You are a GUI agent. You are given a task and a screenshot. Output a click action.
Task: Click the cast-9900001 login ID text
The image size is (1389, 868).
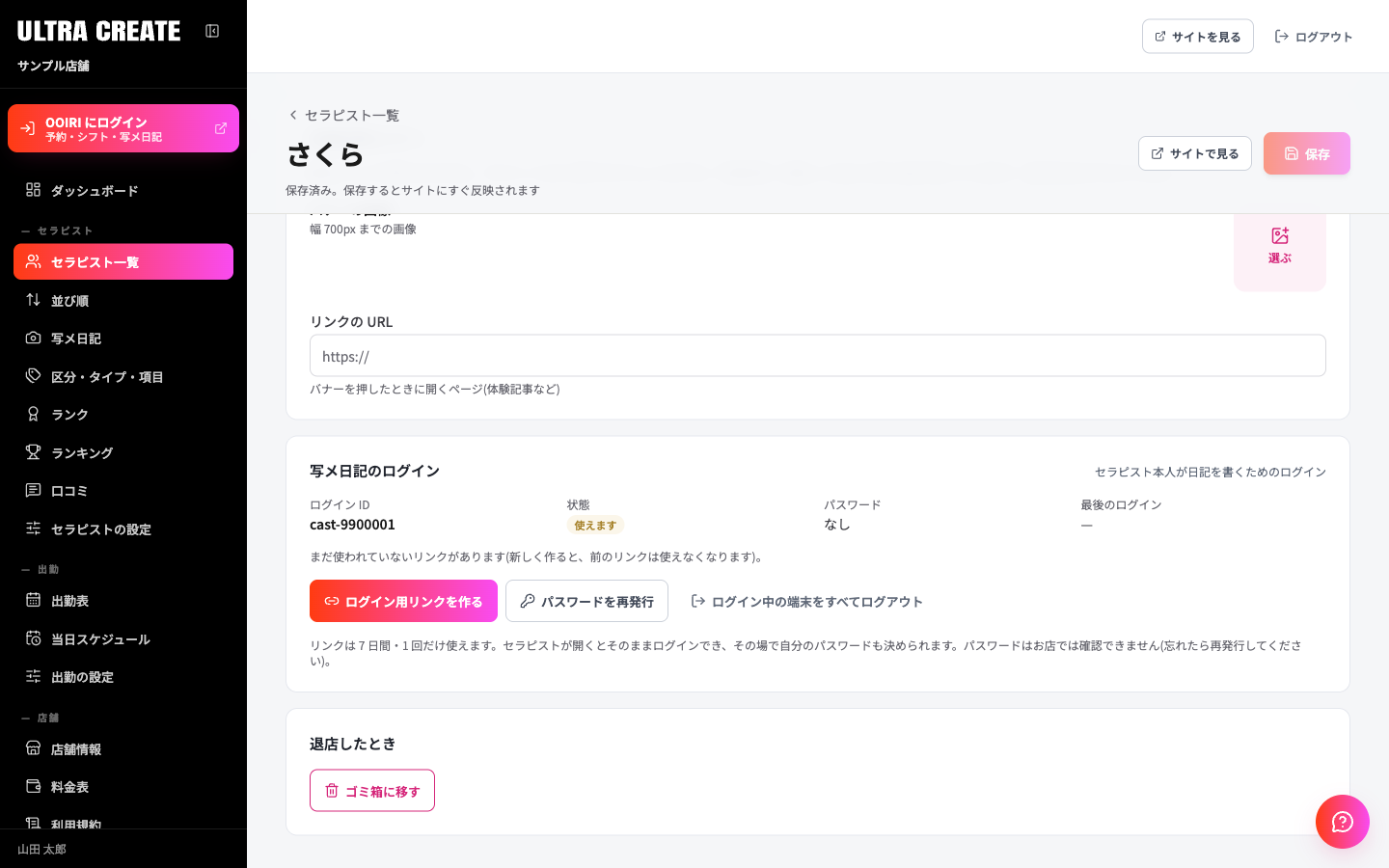click(x=352, y=525)
